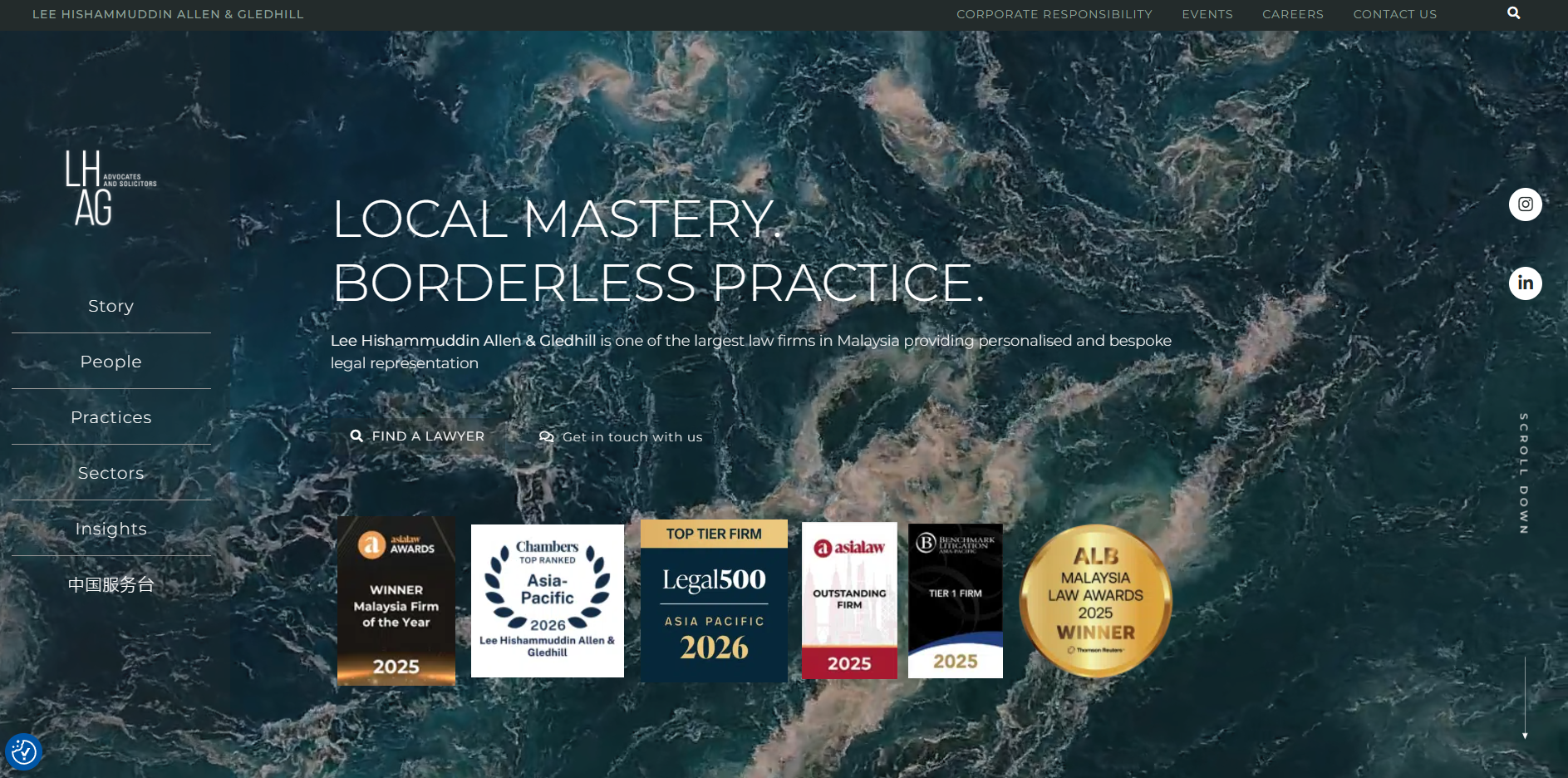Click the scroll down arrow
Viewport: 1568px width, 778px height.
pyautogui.click(x=1525, y=698)
